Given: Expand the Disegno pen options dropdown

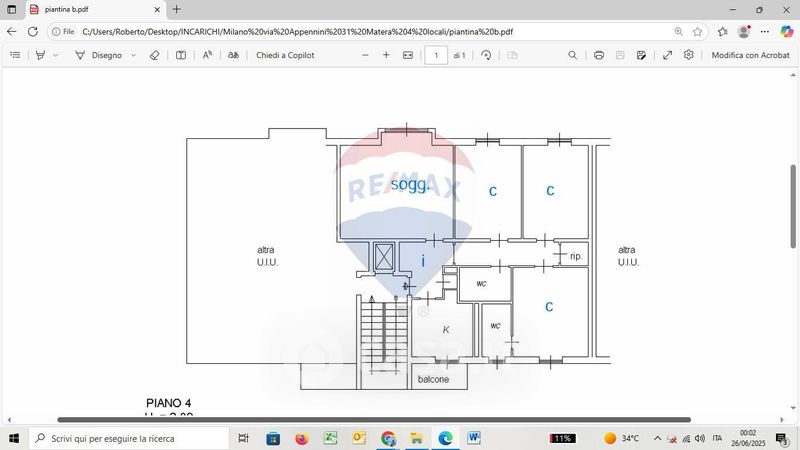Looking at the screenshot, I should pyautogui.click(x=134, y=55).
